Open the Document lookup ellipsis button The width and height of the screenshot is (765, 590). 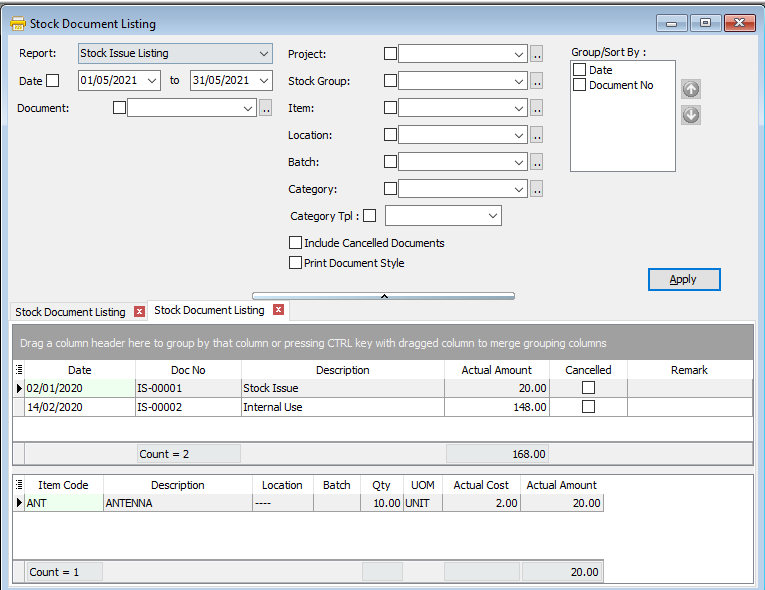[x=266, y=108]
